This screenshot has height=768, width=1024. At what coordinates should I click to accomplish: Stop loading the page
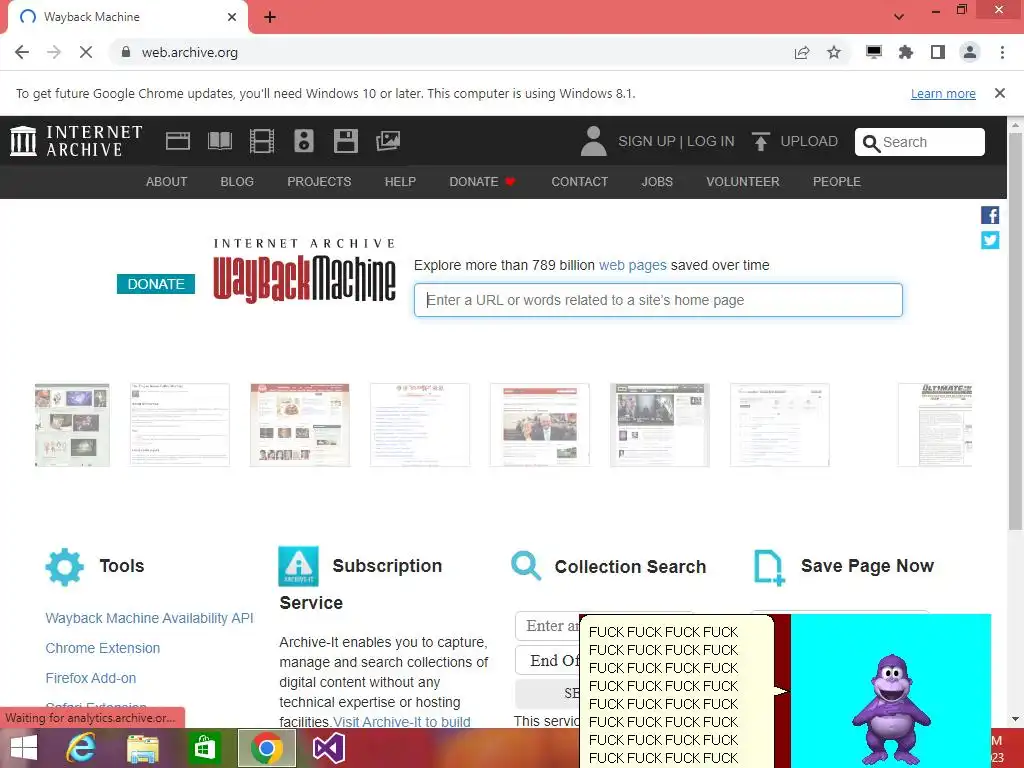click(86, 52)
